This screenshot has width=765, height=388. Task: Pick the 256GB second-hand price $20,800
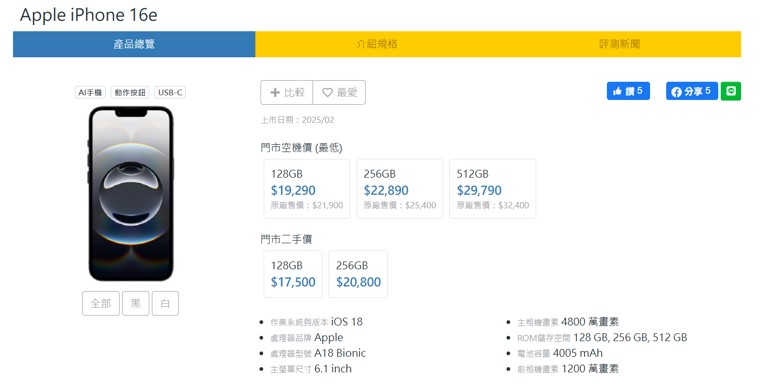point(358,274)
